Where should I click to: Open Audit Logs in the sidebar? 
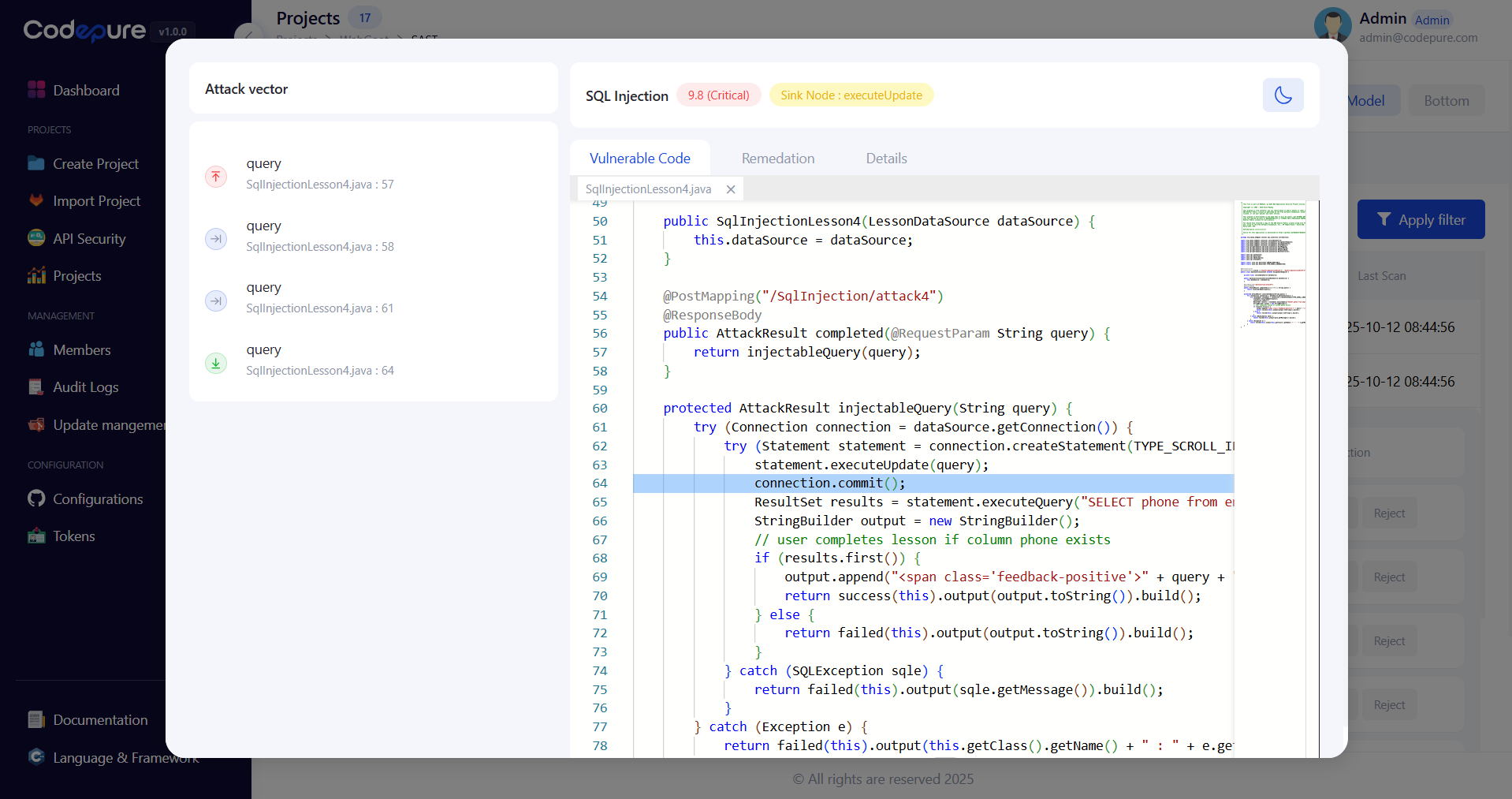(x=85, y=387)
